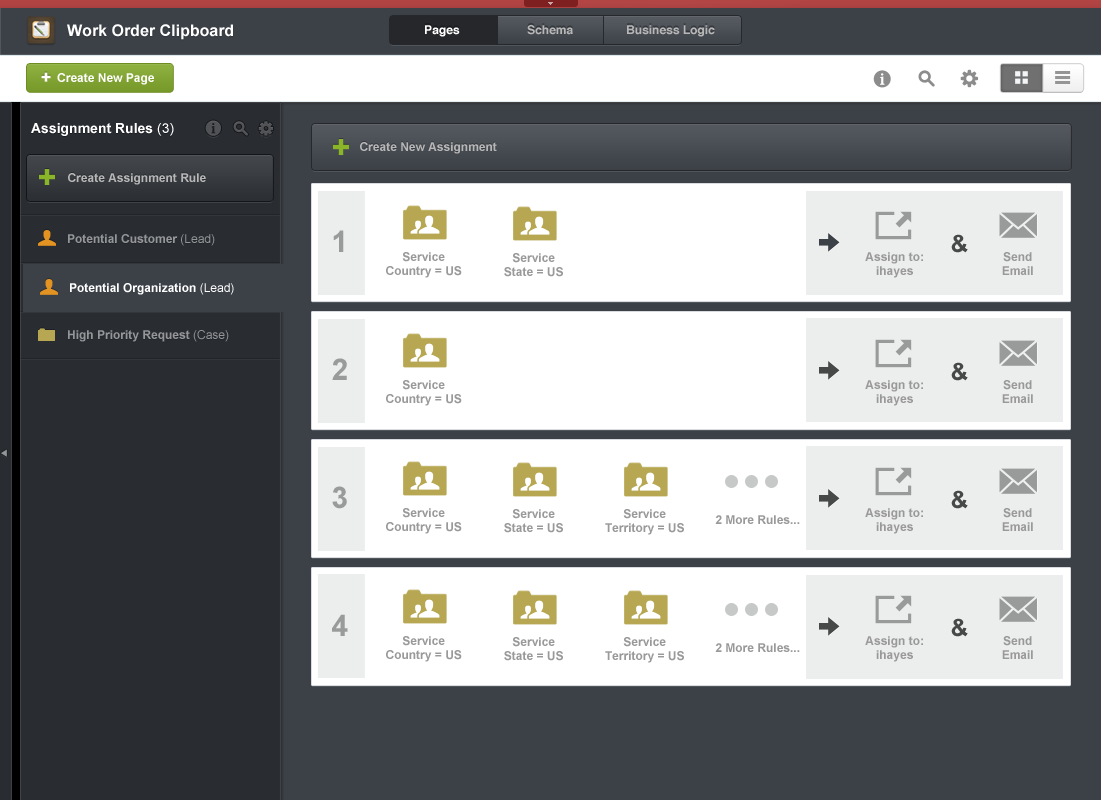Screen dimensions: 1101x800
Task: Expand 2 More Rules in row 4
Action: 757,627
